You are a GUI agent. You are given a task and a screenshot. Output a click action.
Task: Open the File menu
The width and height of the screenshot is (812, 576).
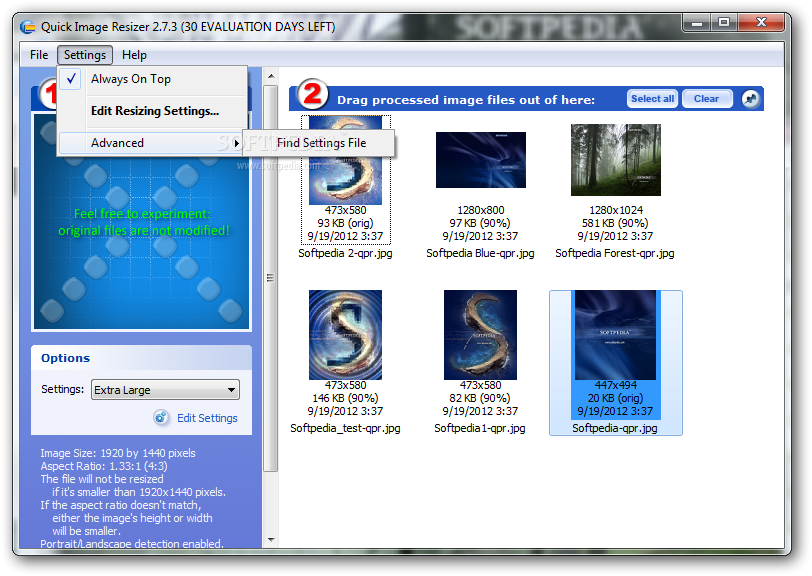tap(39, 55)
